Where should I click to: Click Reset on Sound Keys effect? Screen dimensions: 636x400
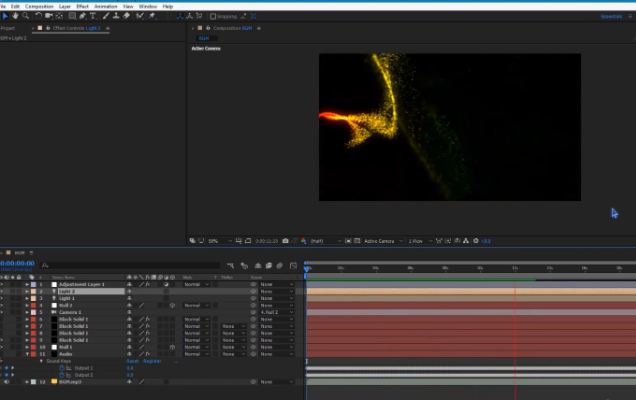pyautogui.click(x=132, y=361)
